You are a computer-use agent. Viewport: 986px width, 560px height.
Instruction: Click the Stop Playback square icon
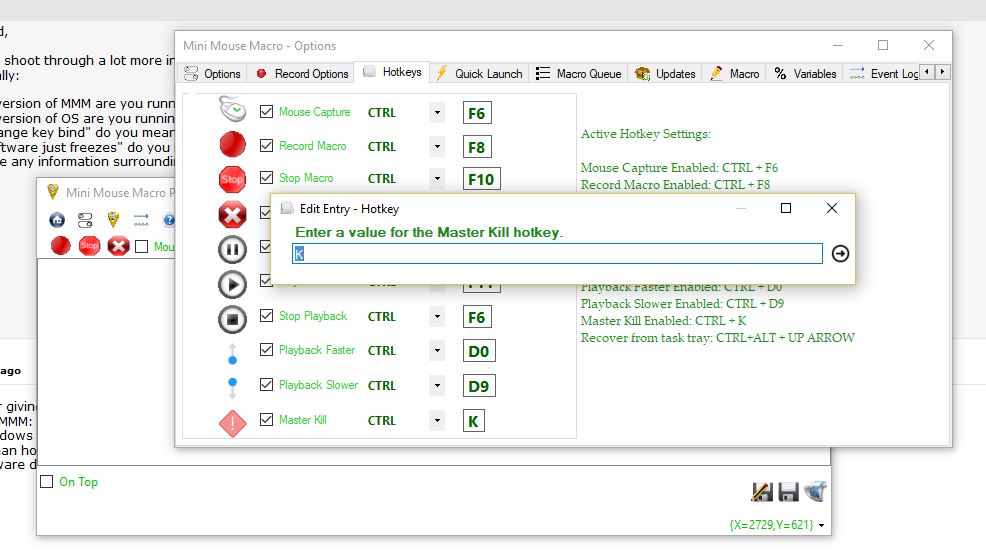click(232, 319)
